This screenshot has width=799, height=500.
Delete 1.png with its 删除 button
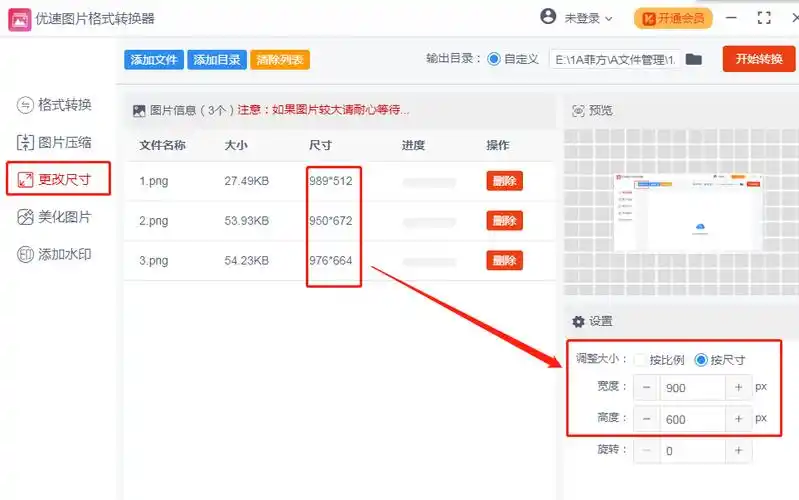pyautogui.click(x=504, y=181)
